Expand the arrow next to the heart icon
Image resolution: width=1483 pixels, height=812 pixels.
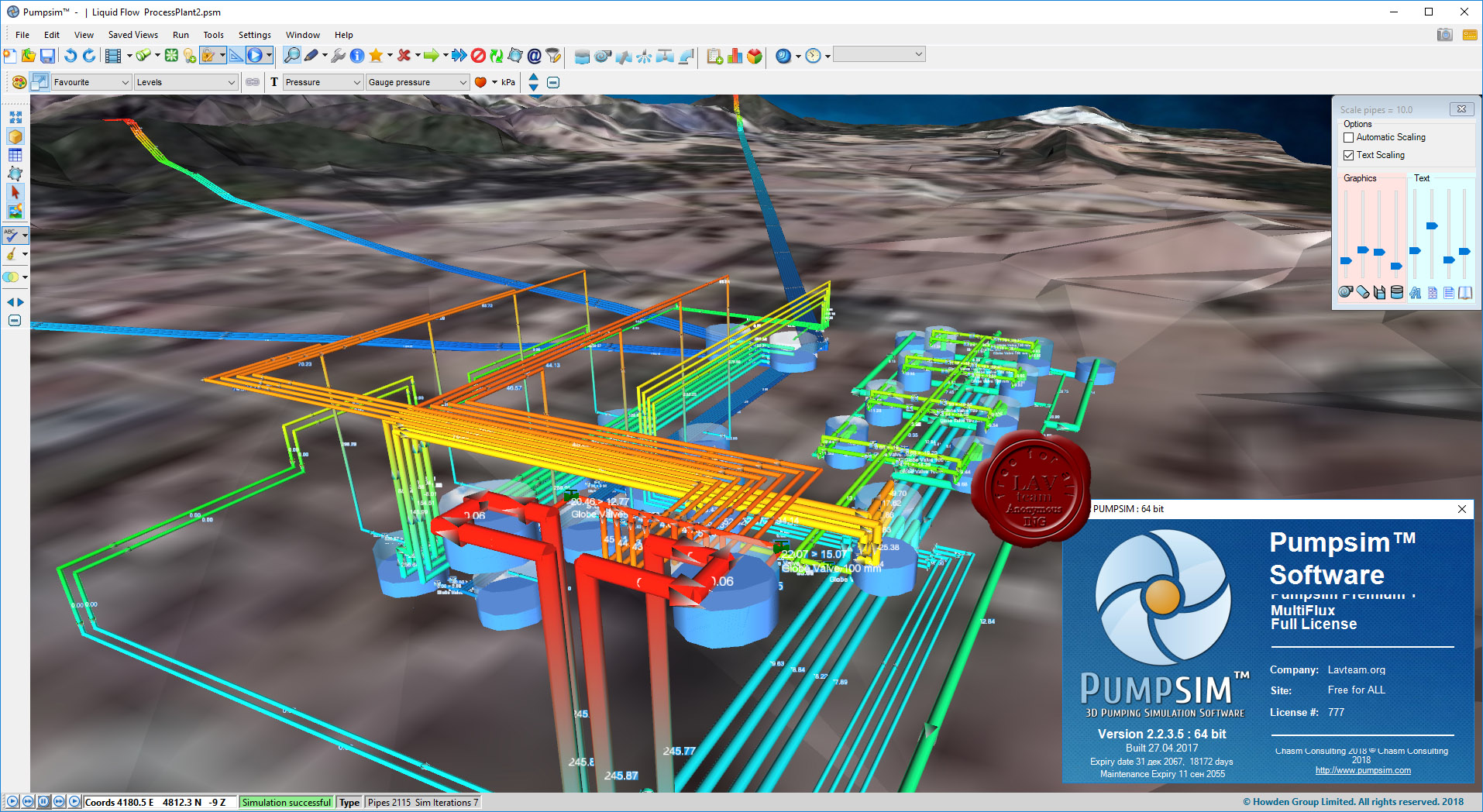(494, 82)
